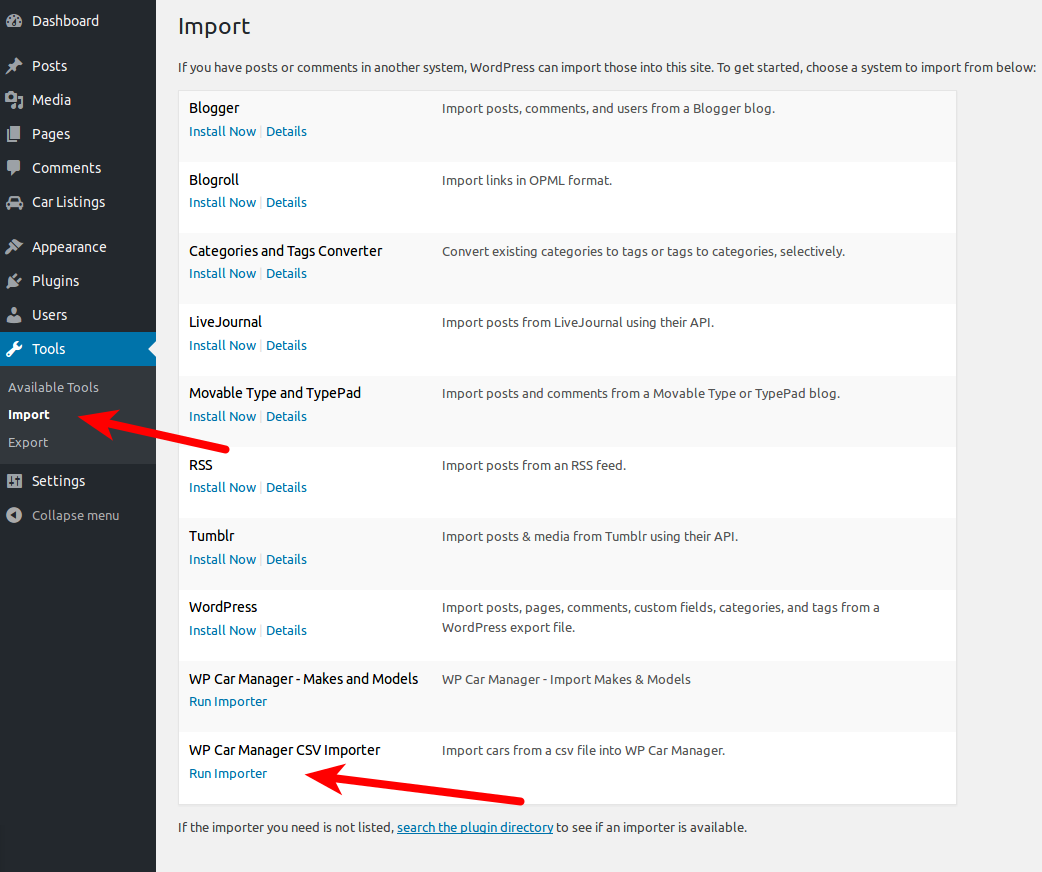Screen dimensions: 1042x872
Task: Open Available Tools submenu item
Action: coord(53,387)
